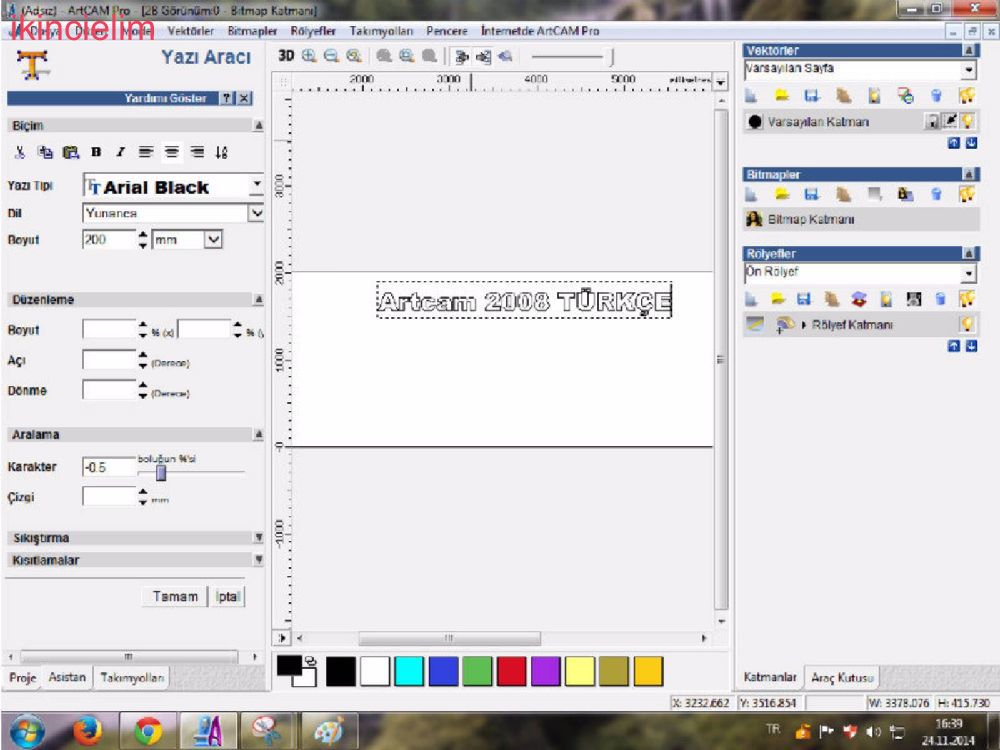Paste text using the clipboard icon

[x=70, y=152]
